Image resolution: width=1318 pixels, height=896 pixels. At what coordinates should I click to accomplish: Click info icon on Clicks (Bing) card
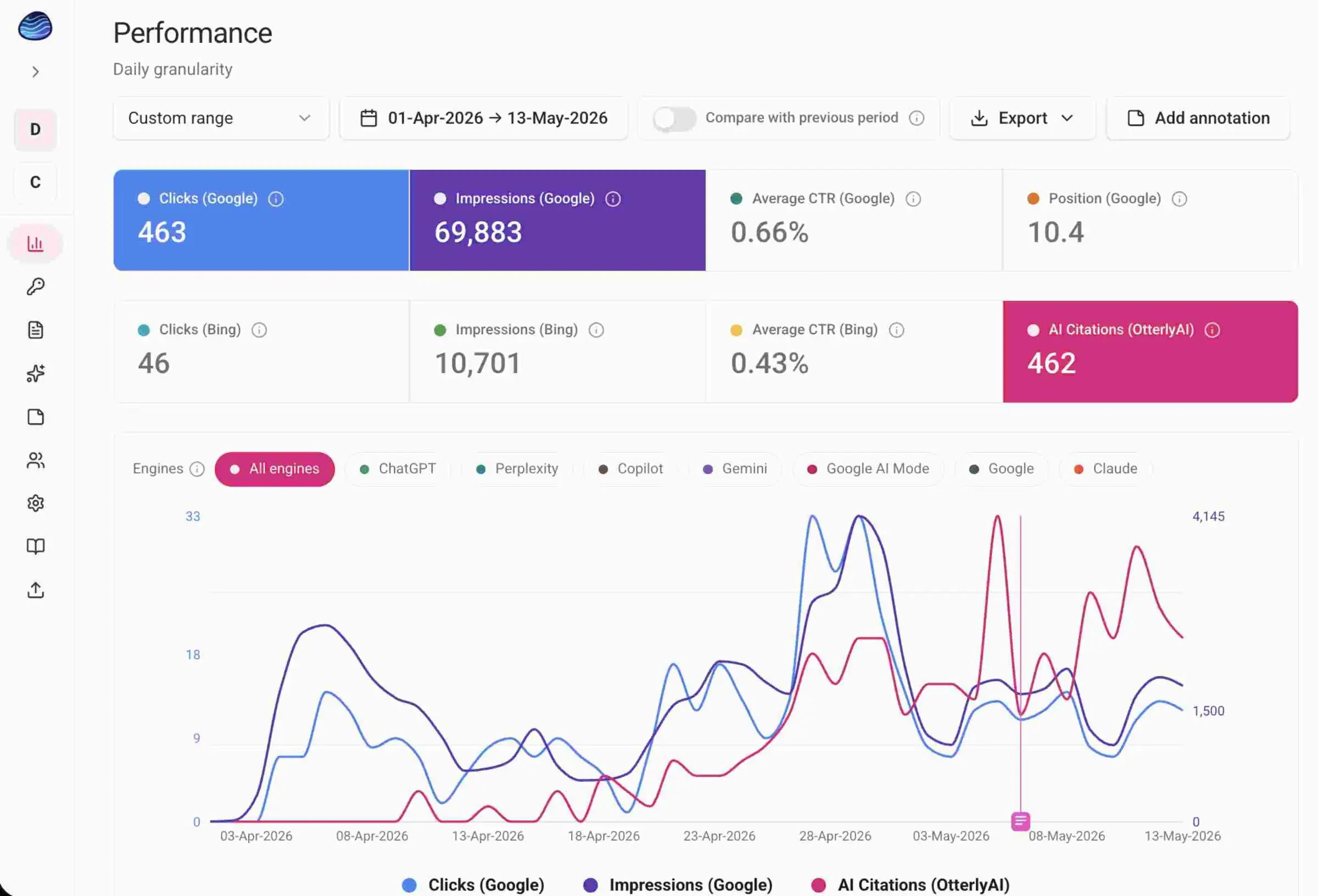click(x=259, y=330)
